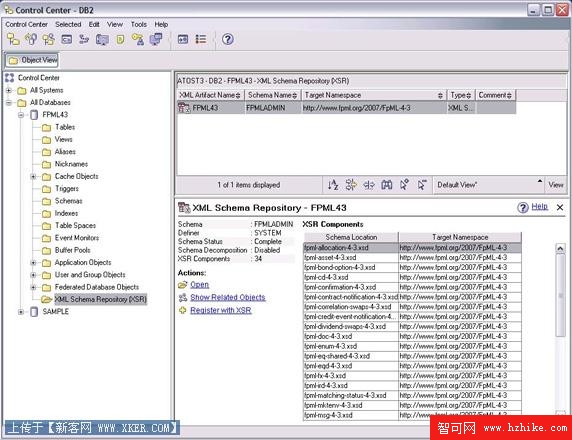Close the XML Schema Repository details pane
This screenshot has height=440, width=572.
pyautogui.click(x=560, y=207)
